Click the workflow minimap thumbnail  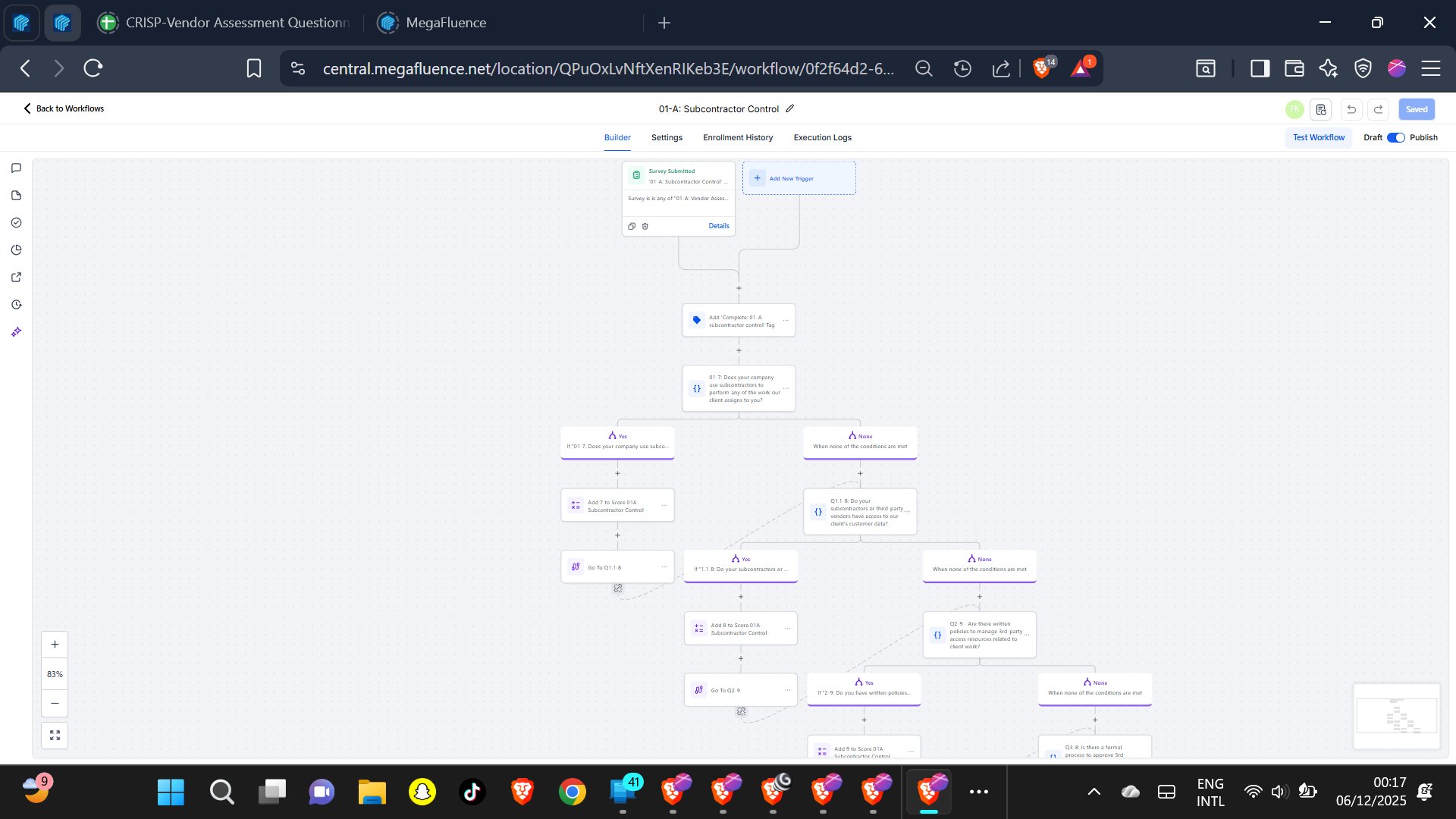1396,716
